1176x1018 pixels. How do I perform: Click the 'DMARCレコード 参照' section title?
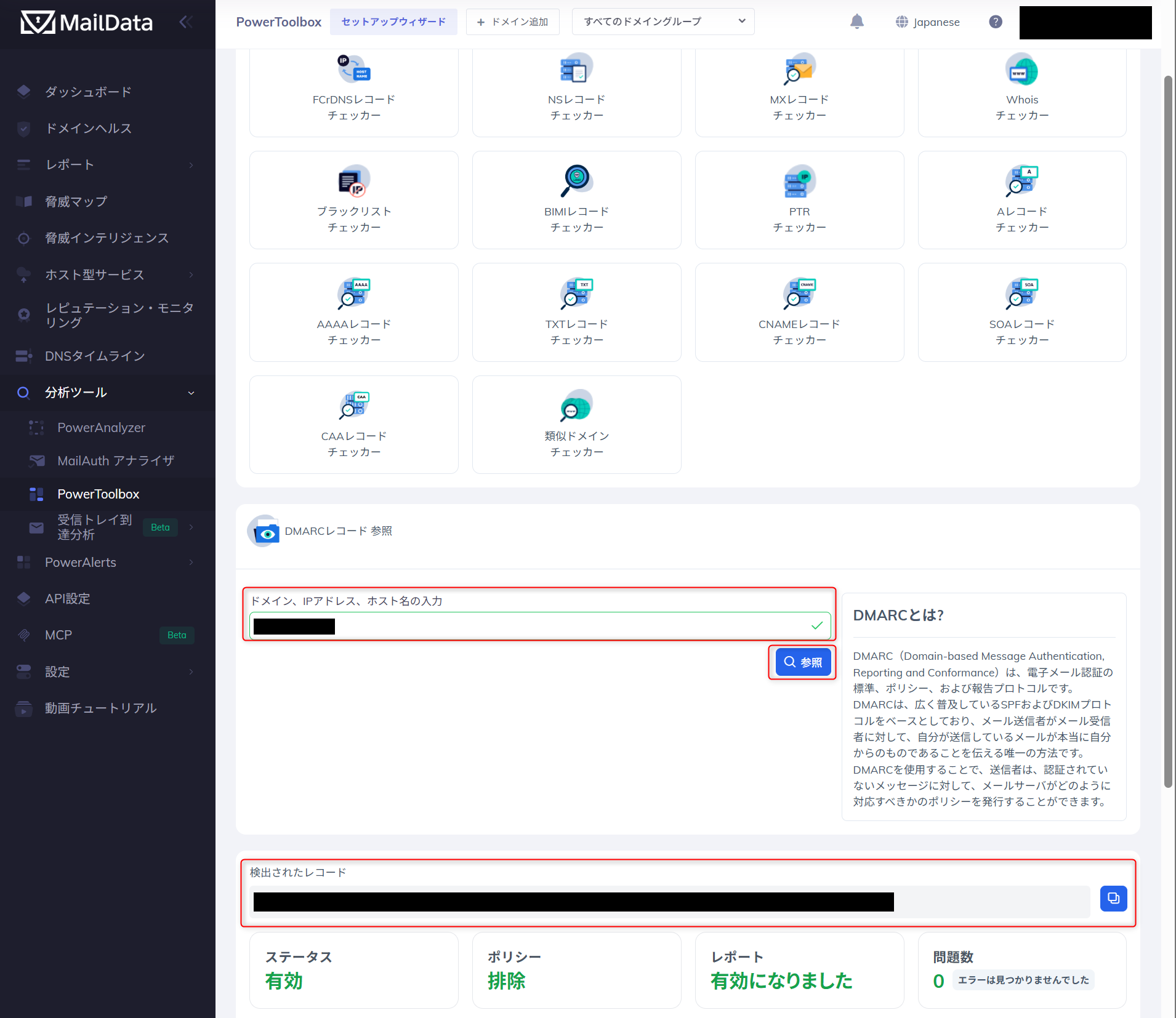tap(338, 531)
